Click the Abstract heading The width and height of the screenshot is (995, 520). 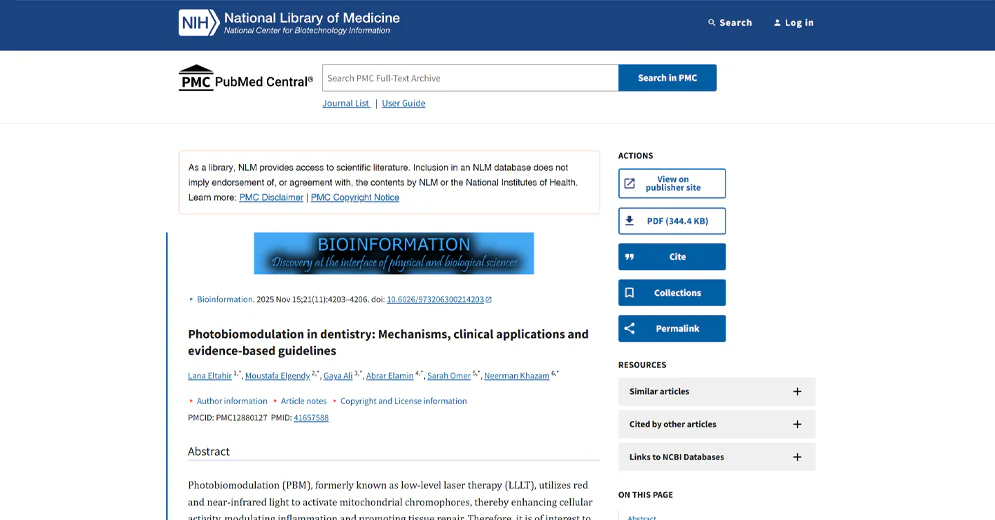209,451
